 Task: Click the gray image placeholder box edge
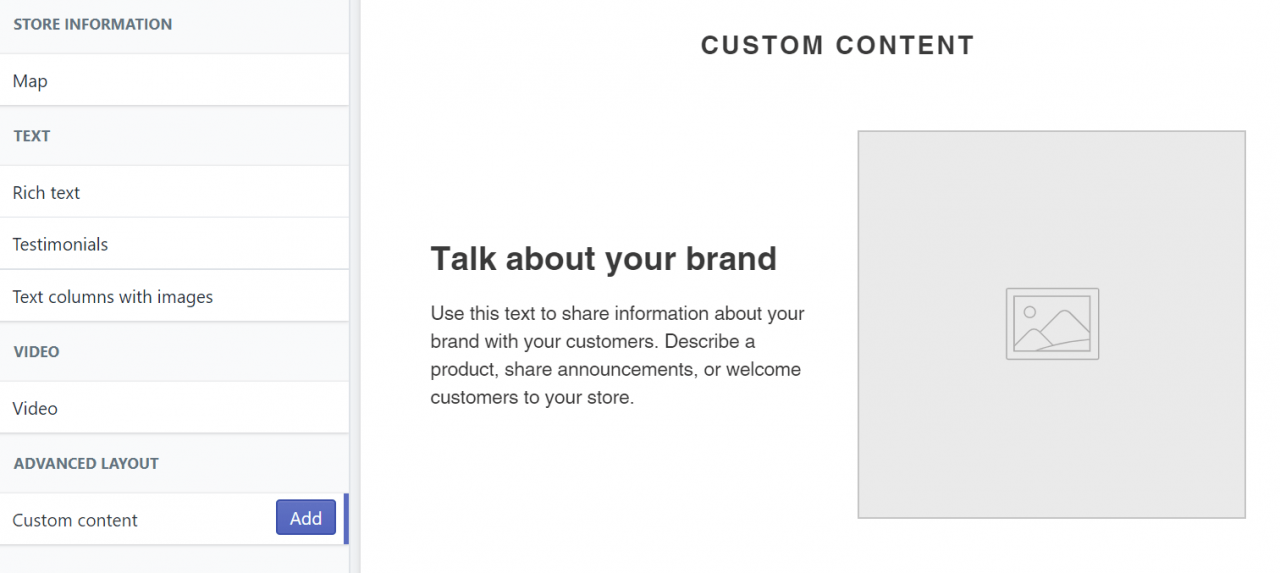click(859, 324)
